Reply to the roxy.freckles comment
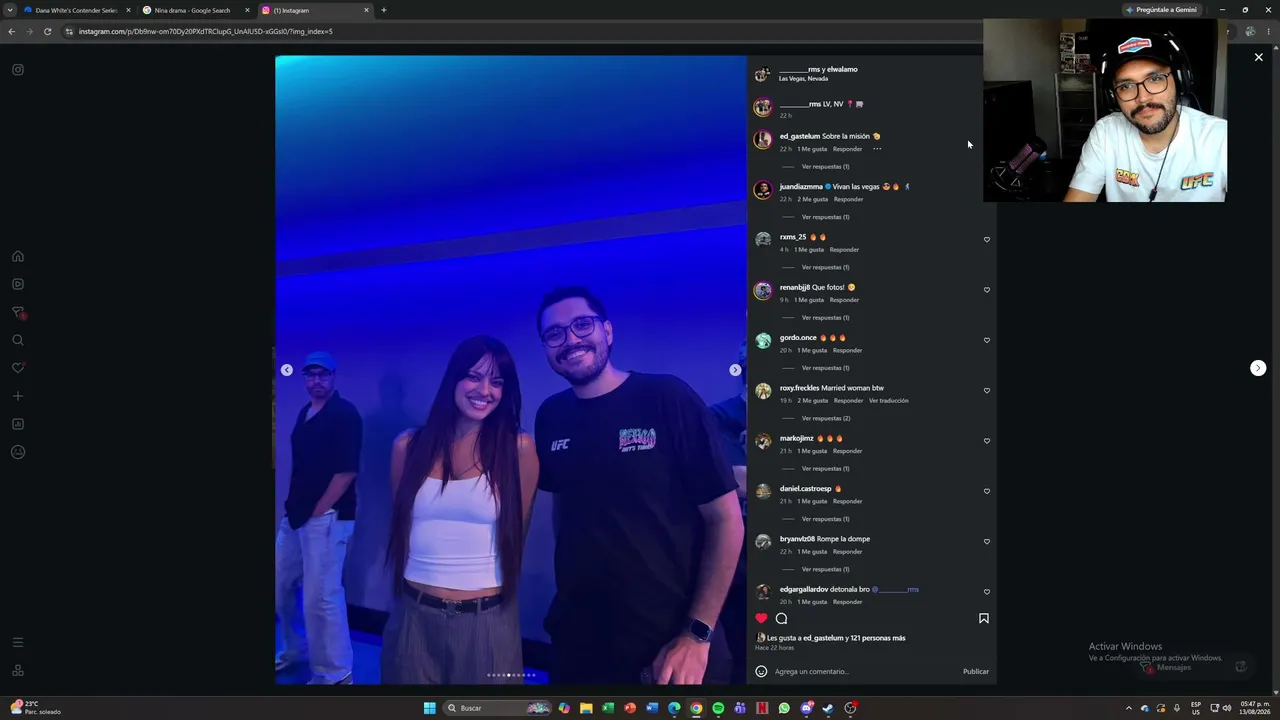Screen dimensions: 1280x720 tap(848, 401)
